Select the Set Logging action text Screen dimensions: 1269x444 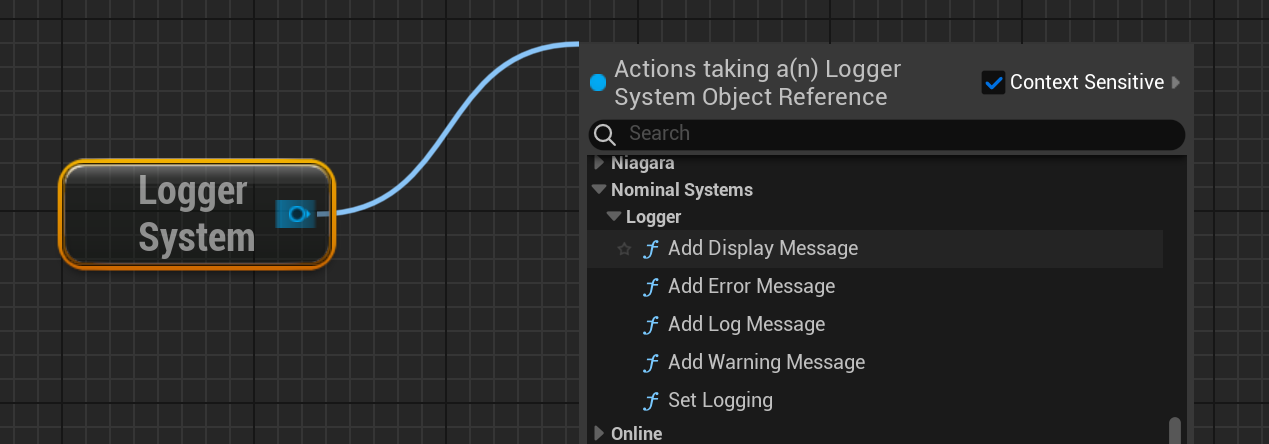720,401
